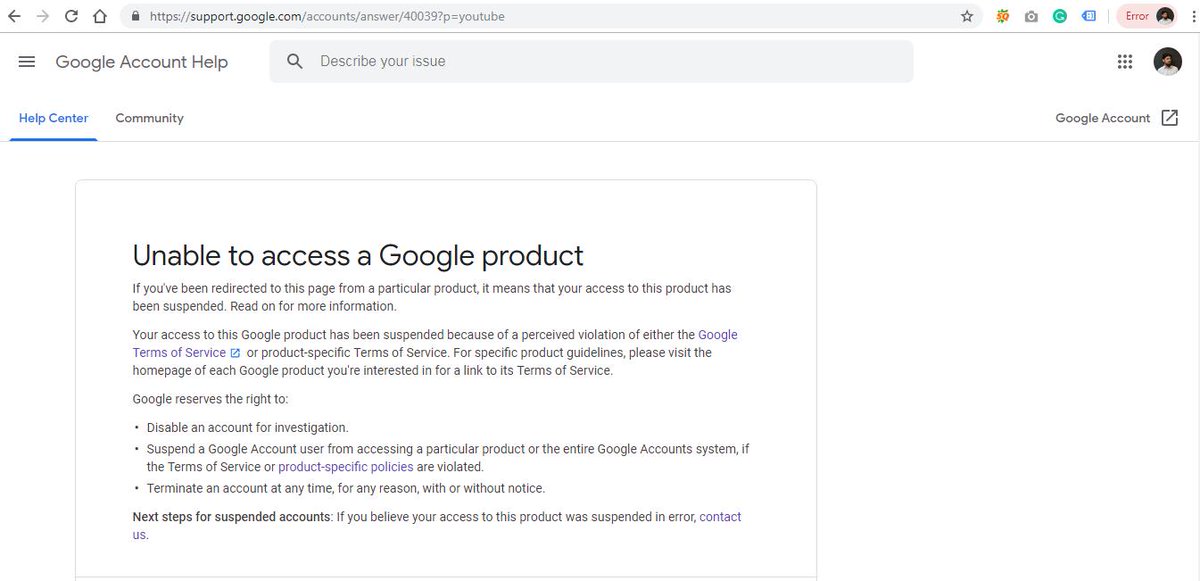Click the browser forward arrow
Screen dimensions: 1200x581
[42, 16]
